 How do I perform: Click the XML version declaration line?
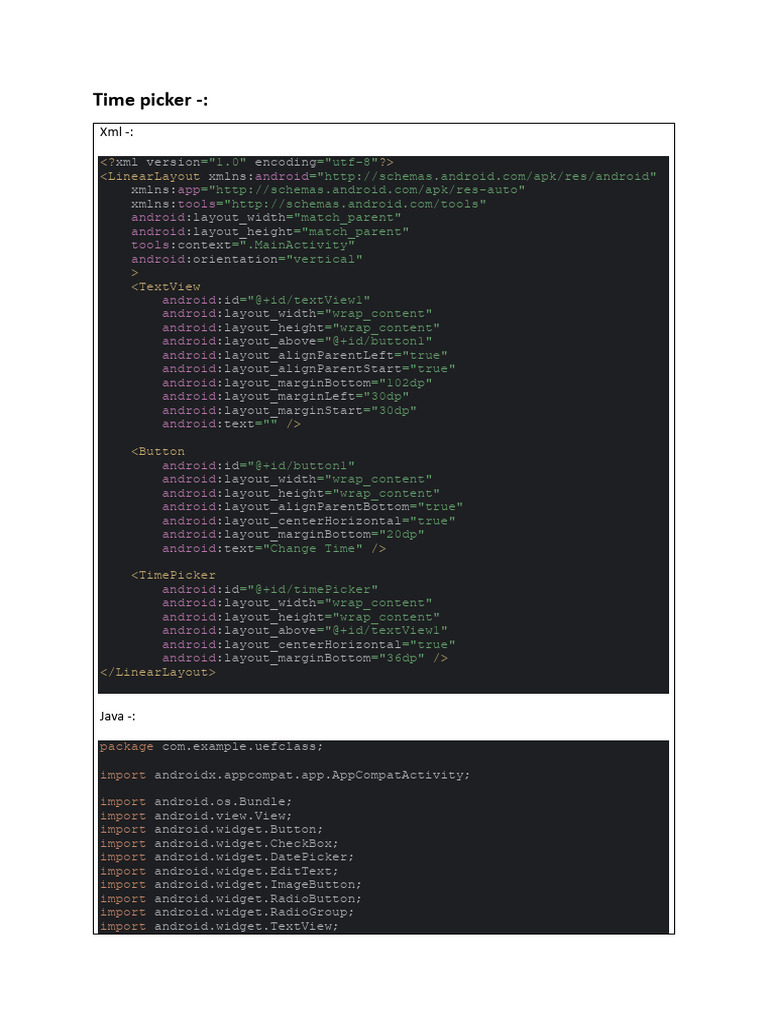pyautogui.click(x=246, y=162)
